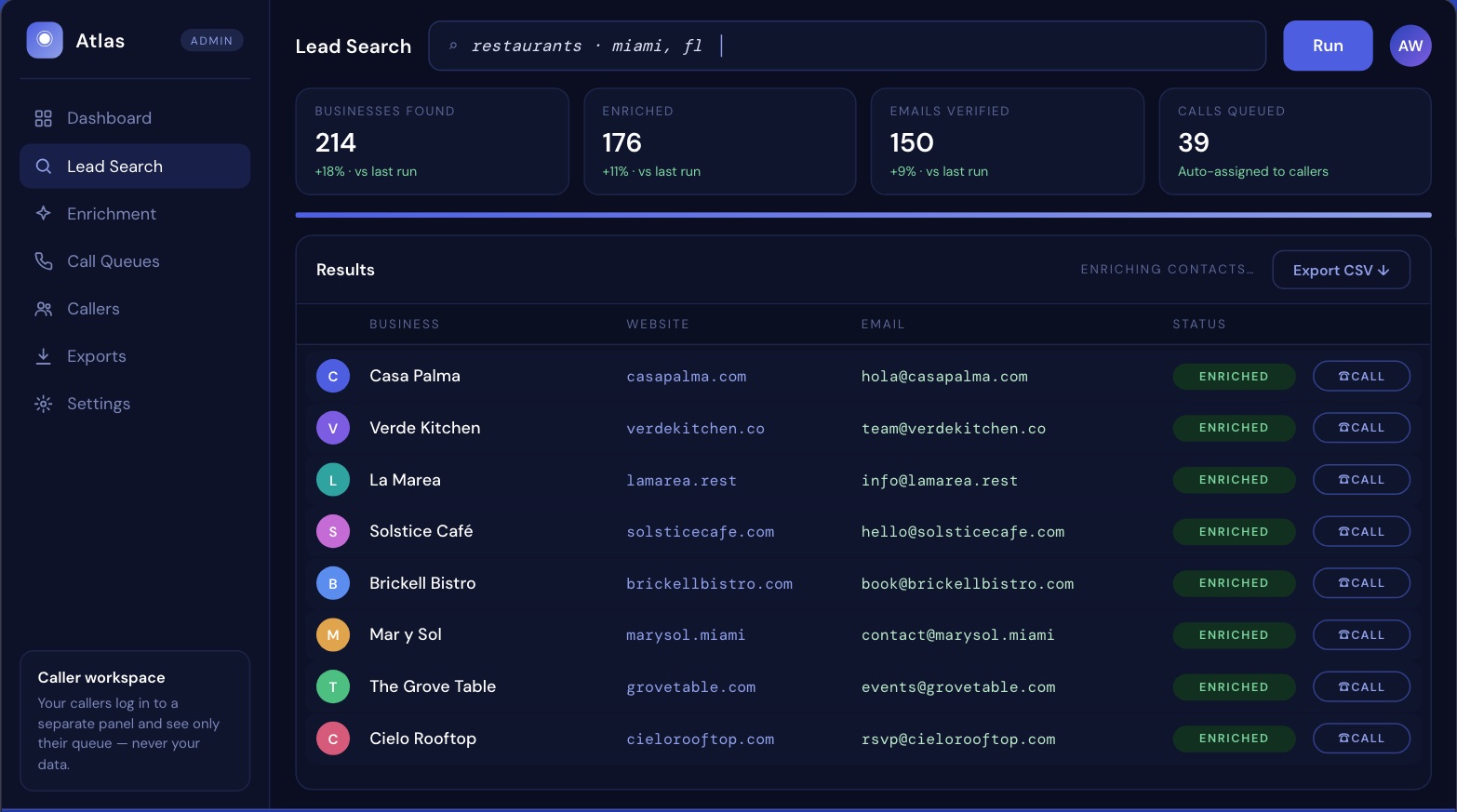Click the info@lamarea.rest email
1457x812 pixels.
point(940,481)
